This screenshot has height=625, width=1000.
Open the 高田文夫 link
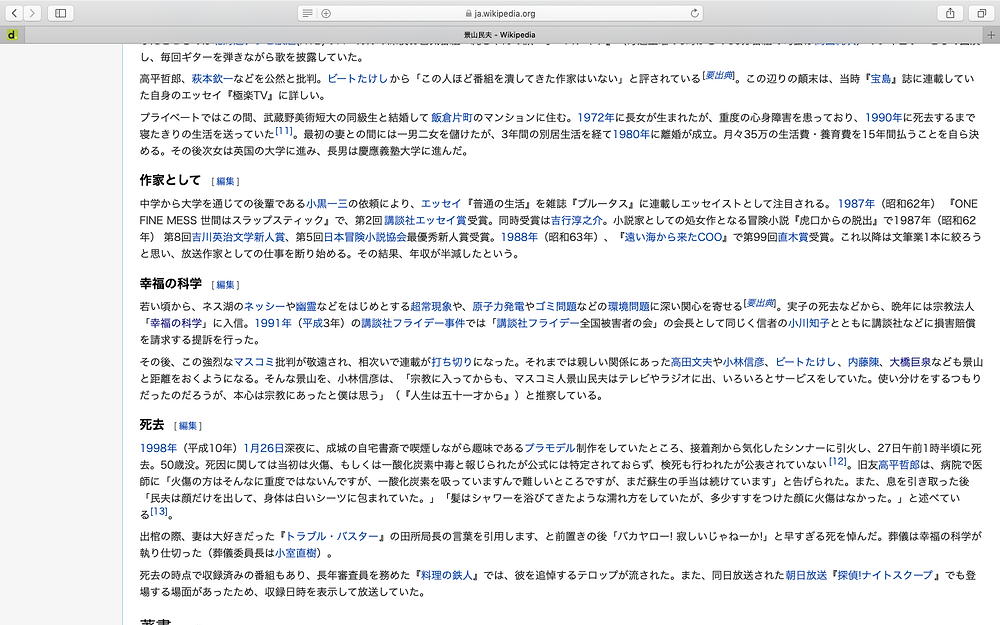(691, 362)
